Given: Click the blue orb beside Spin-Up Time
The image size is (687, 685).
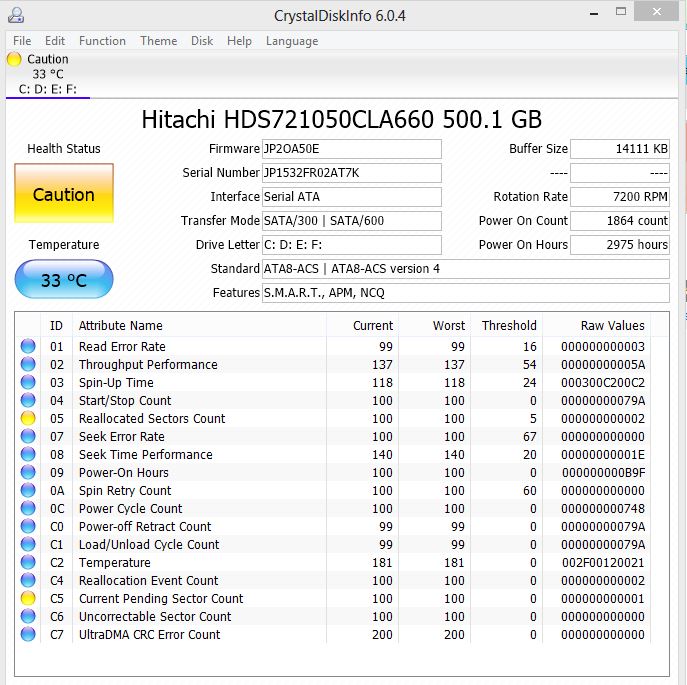Looking at the screenshot, I should 27,383.
